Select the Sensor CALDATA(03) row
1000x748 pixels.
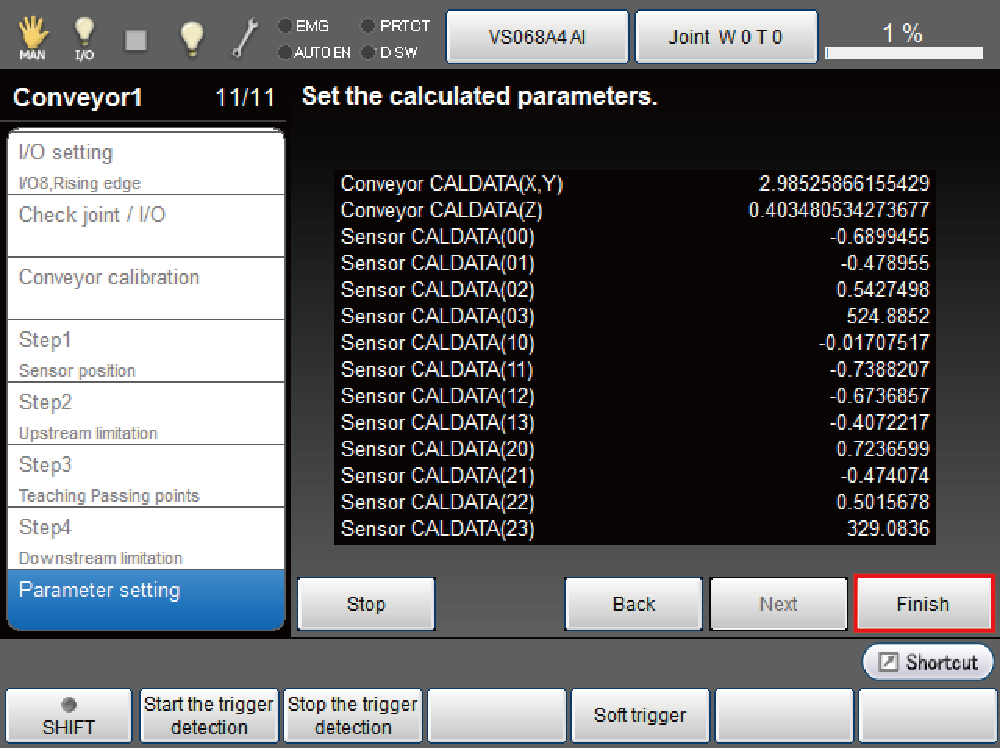pos(634,316)
